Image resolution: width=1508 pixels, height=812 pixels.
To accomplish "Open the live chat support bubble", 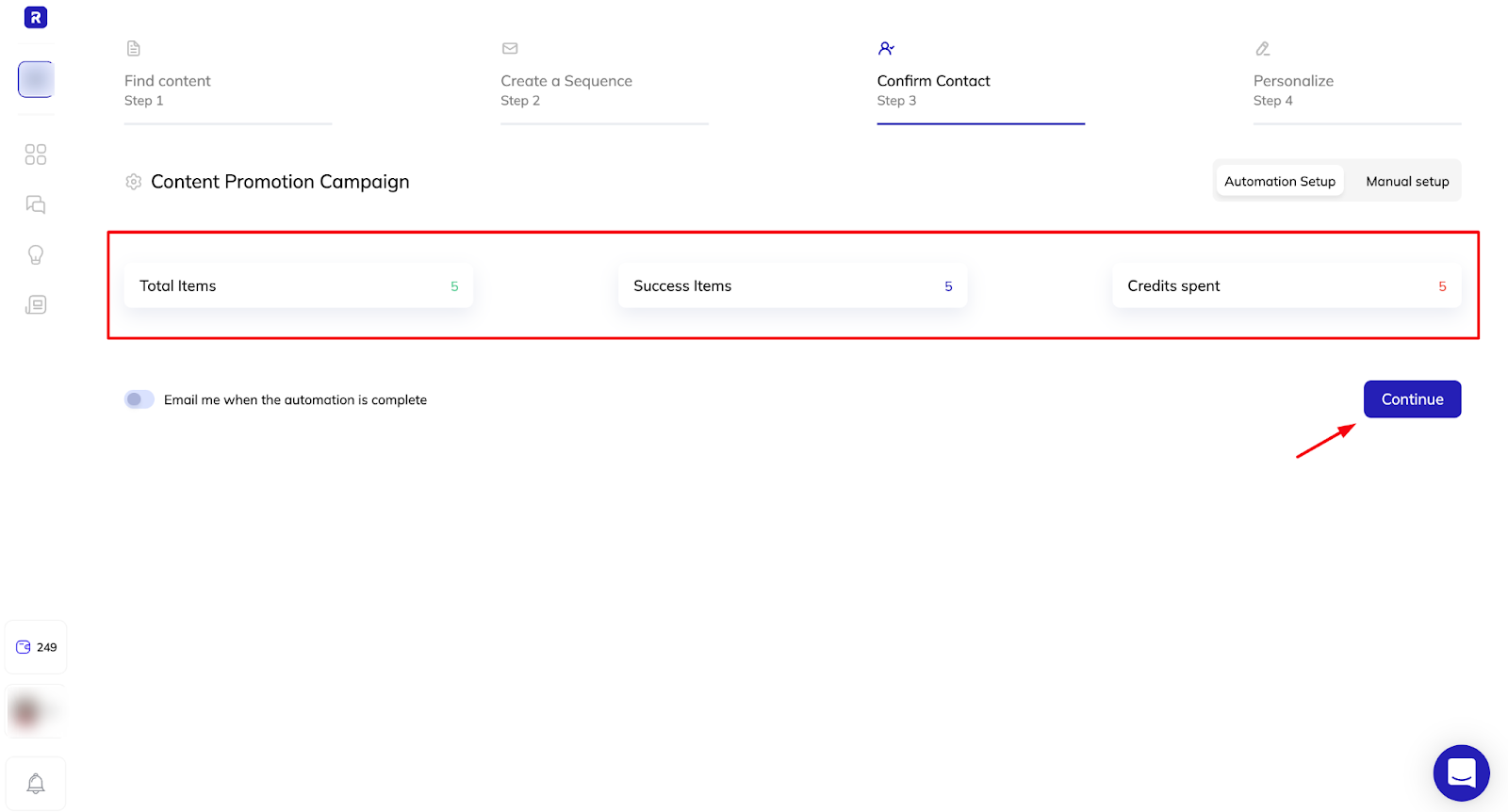I will click(1461, 773).
